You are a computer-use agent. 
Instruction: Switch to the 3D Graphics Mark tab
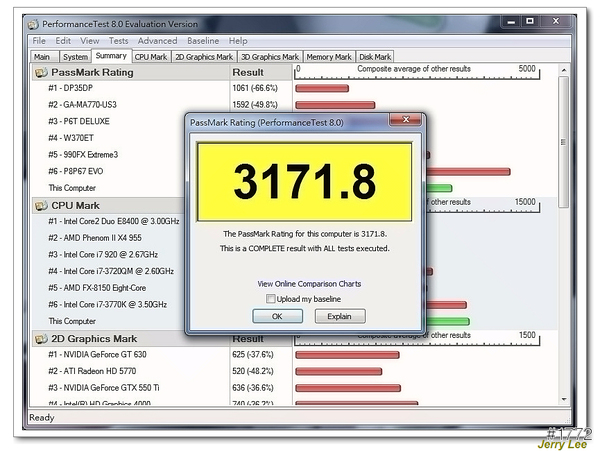coord(270,57)
